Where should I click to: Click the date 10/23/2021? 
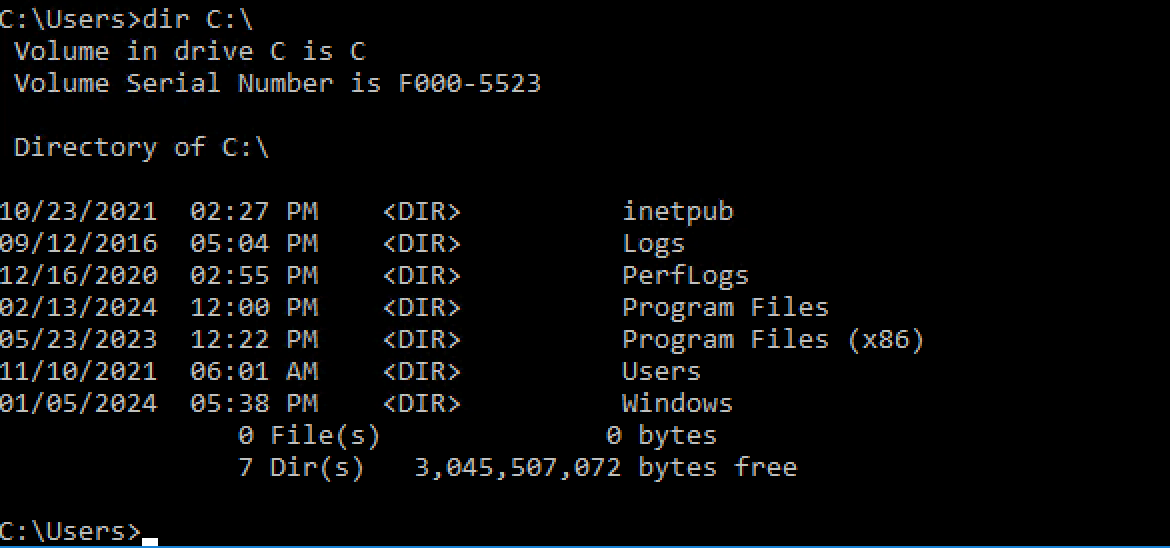[x=78, y=212]
